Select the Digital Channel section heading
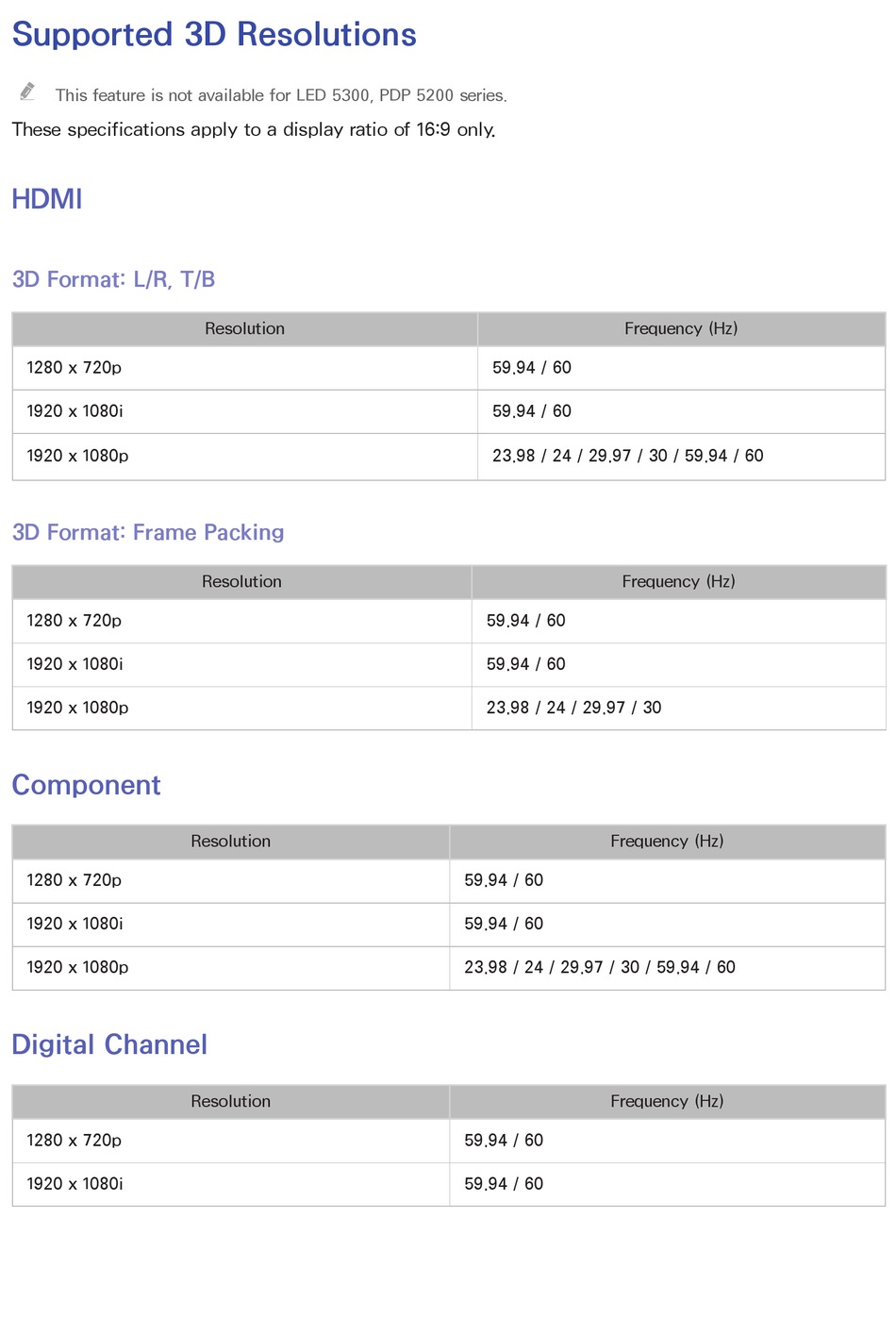Image resolution: width=896 pixels, height=1318 pixels. click(x=109, y=1044)
